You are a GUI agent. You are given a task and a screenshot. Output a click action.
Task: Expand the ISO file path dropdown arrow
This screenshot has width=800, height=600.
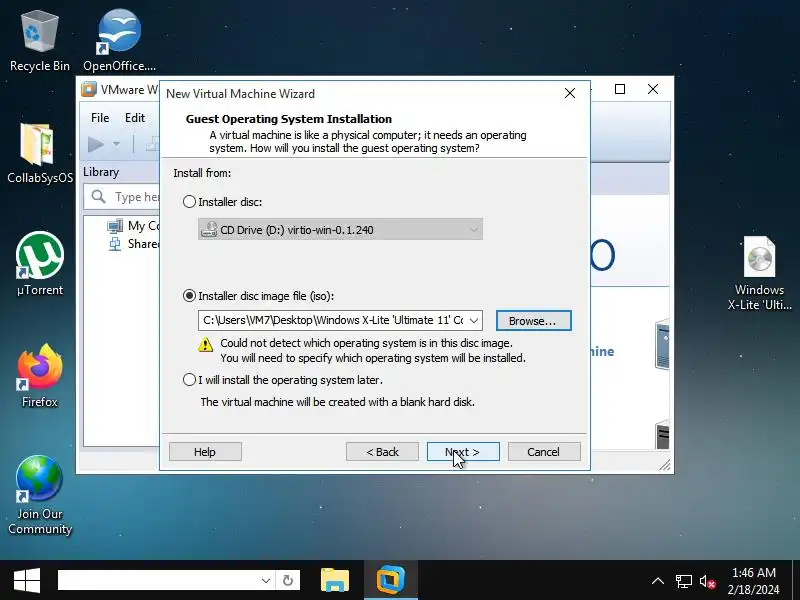473,320
